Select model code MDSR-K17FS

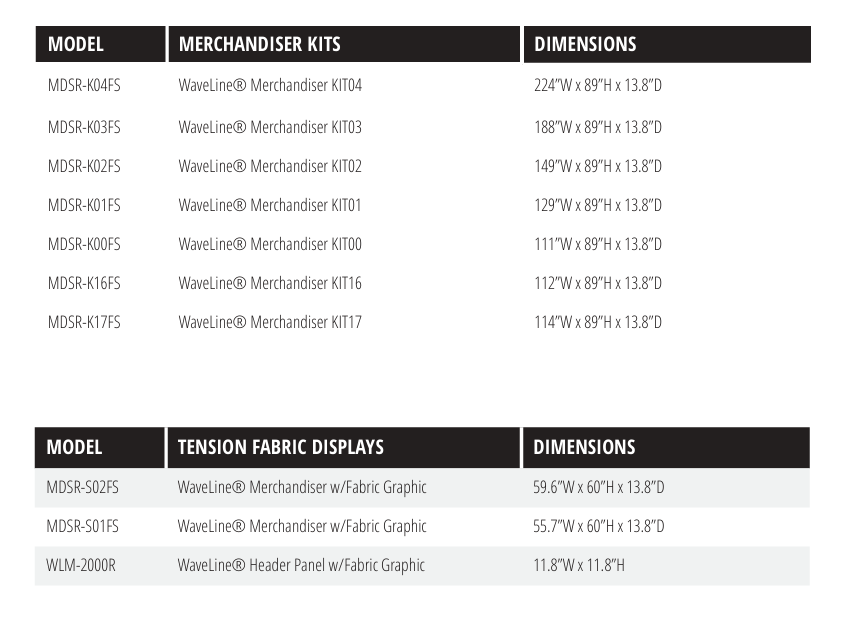pyautogui.click(x=84, y=322)
